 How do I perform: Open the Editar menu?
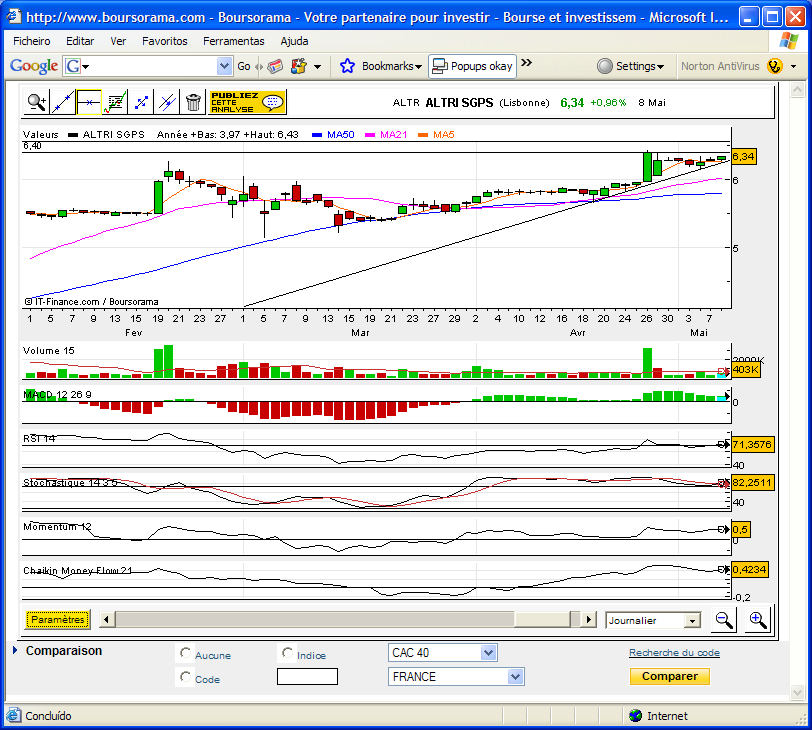click(x=80, y=41)
